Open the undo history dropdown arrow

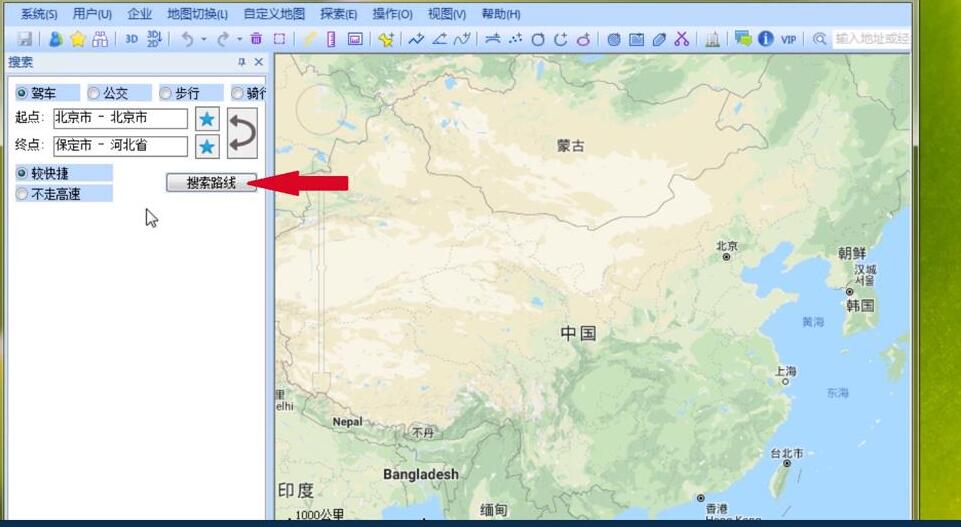204,39
